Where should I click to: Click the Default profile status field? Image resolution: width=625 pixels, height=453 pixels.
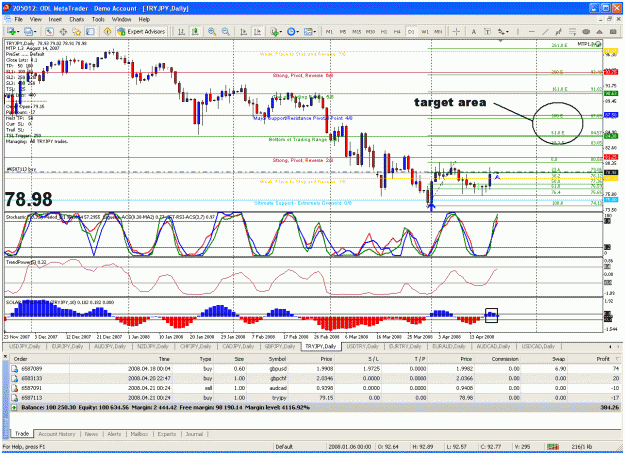coord(284,447)
